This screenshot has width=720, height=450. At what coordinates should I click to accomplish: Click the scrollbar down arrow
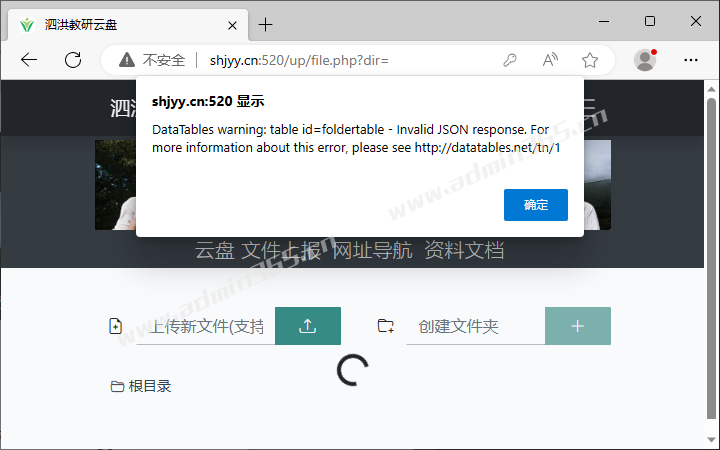point(711,441)
